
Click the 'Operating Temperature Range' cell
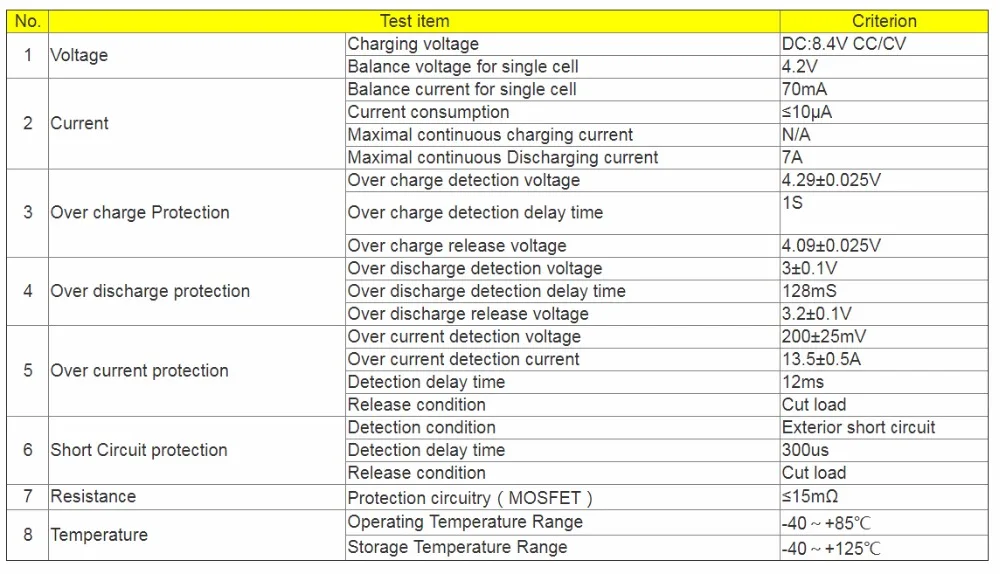pos(562,522)
